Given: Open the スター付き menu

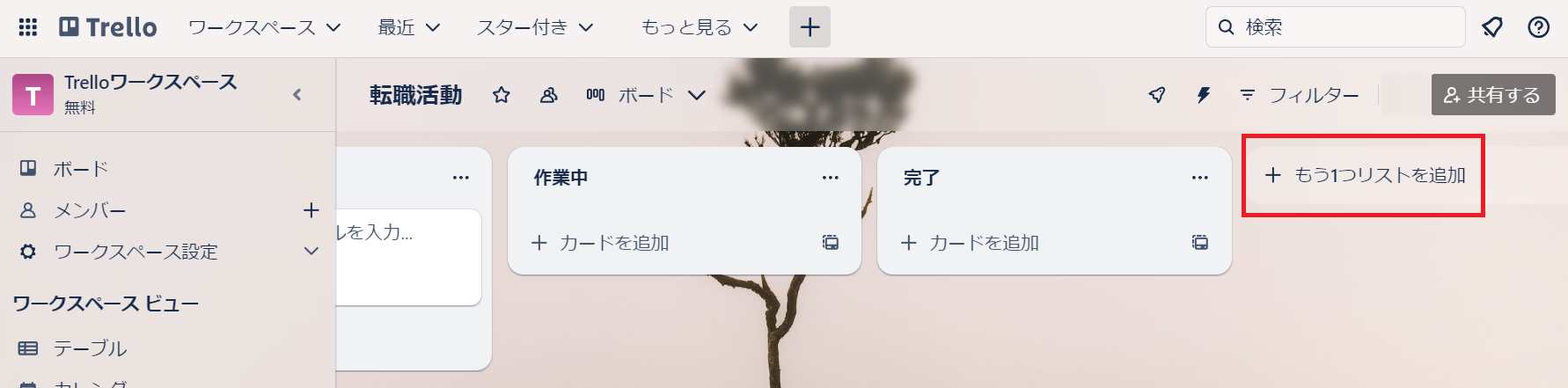Looking at the screenshot, I should 535,27.
